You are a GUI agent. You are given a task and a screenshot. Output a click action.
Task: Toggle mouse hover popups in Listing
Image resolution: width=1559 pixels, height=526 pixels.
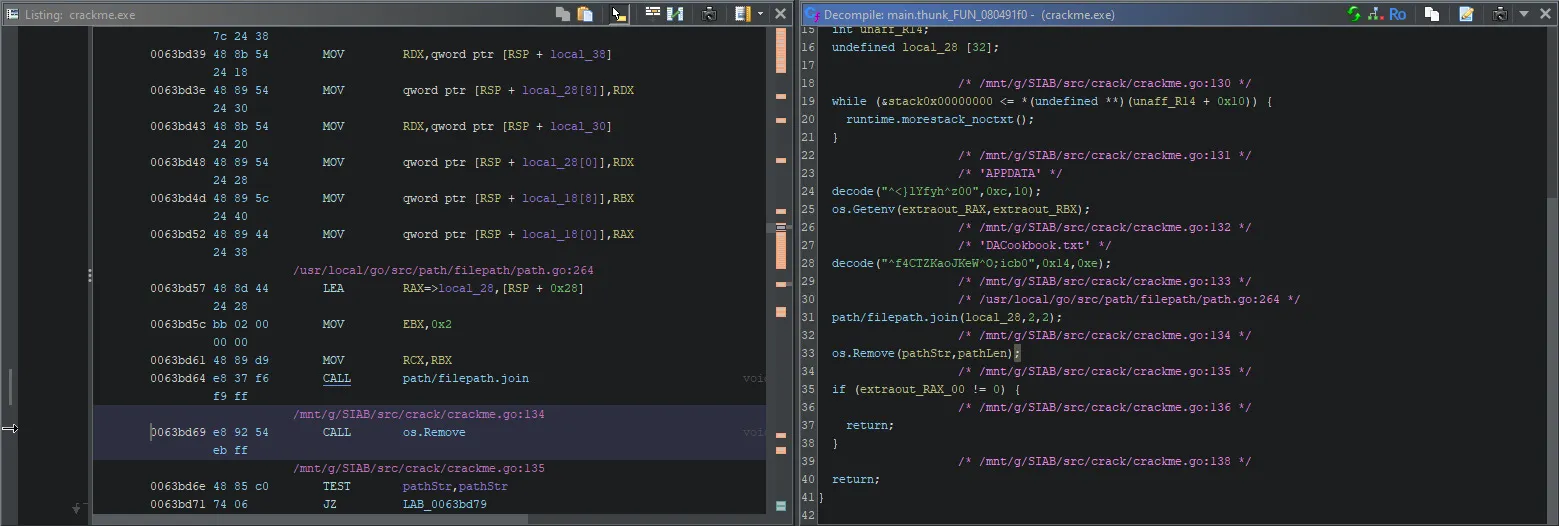[619, 14]
